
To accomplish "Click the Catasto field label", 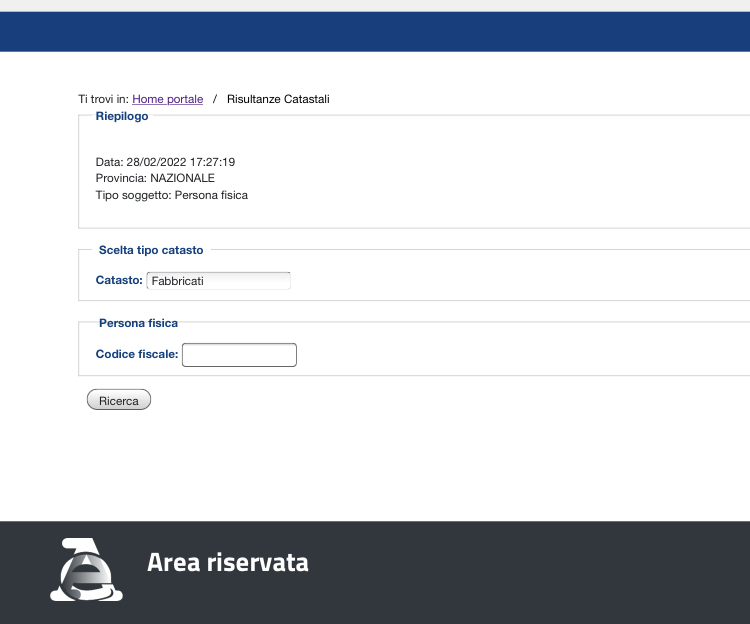I will pos(119,281).
